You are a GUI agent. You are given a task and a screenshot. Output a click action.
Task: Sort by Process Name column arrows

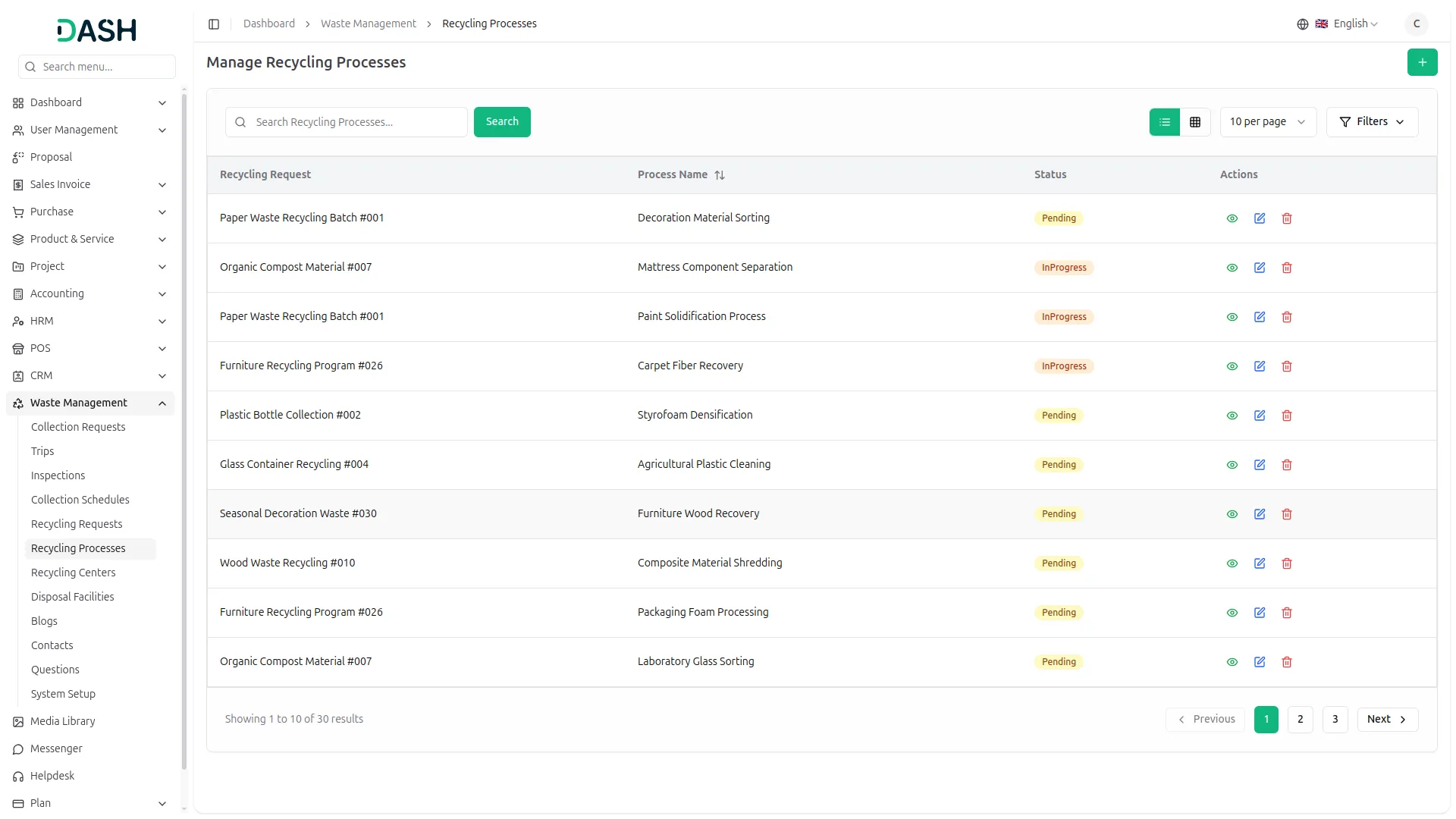tap(719, 175)
